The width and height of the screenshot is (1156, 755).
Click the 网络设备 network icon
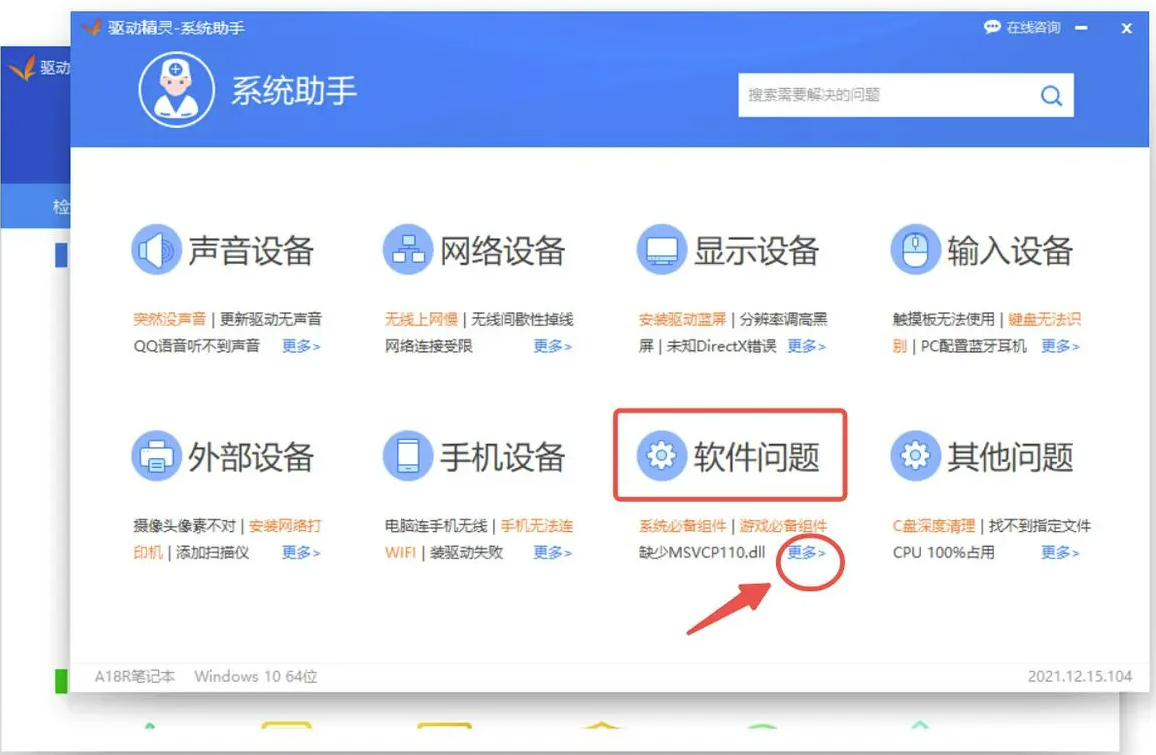coord(408,250)
